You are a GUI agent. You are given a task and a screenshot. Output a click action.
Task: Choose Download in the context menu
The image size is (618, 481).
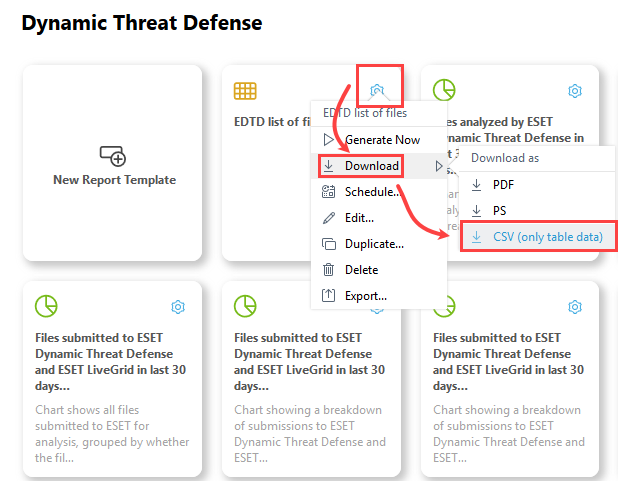pos(379,166)
